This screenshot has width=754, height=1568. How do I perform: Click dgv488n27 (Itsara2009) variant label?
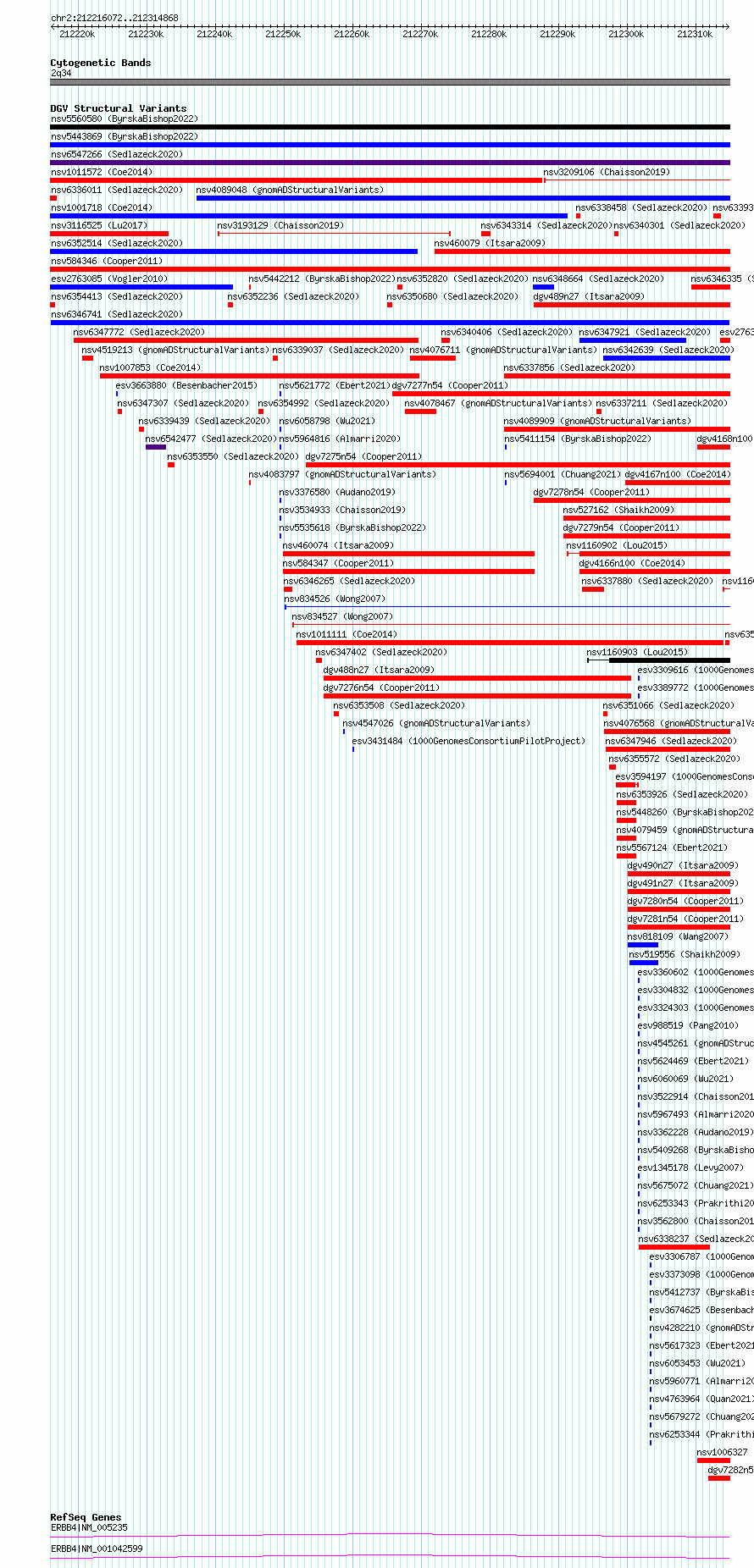click(x=379, y=670)
